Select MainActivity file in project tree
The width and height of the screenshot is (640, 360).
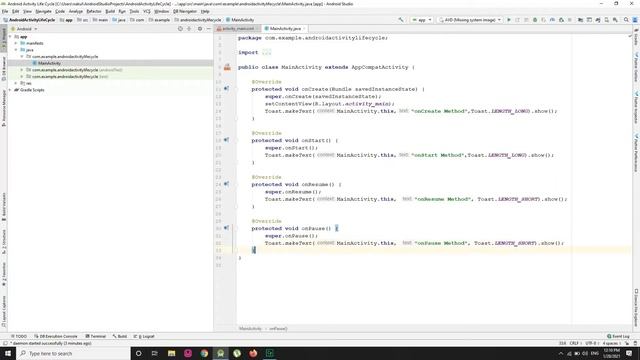(x=49, y=63)
